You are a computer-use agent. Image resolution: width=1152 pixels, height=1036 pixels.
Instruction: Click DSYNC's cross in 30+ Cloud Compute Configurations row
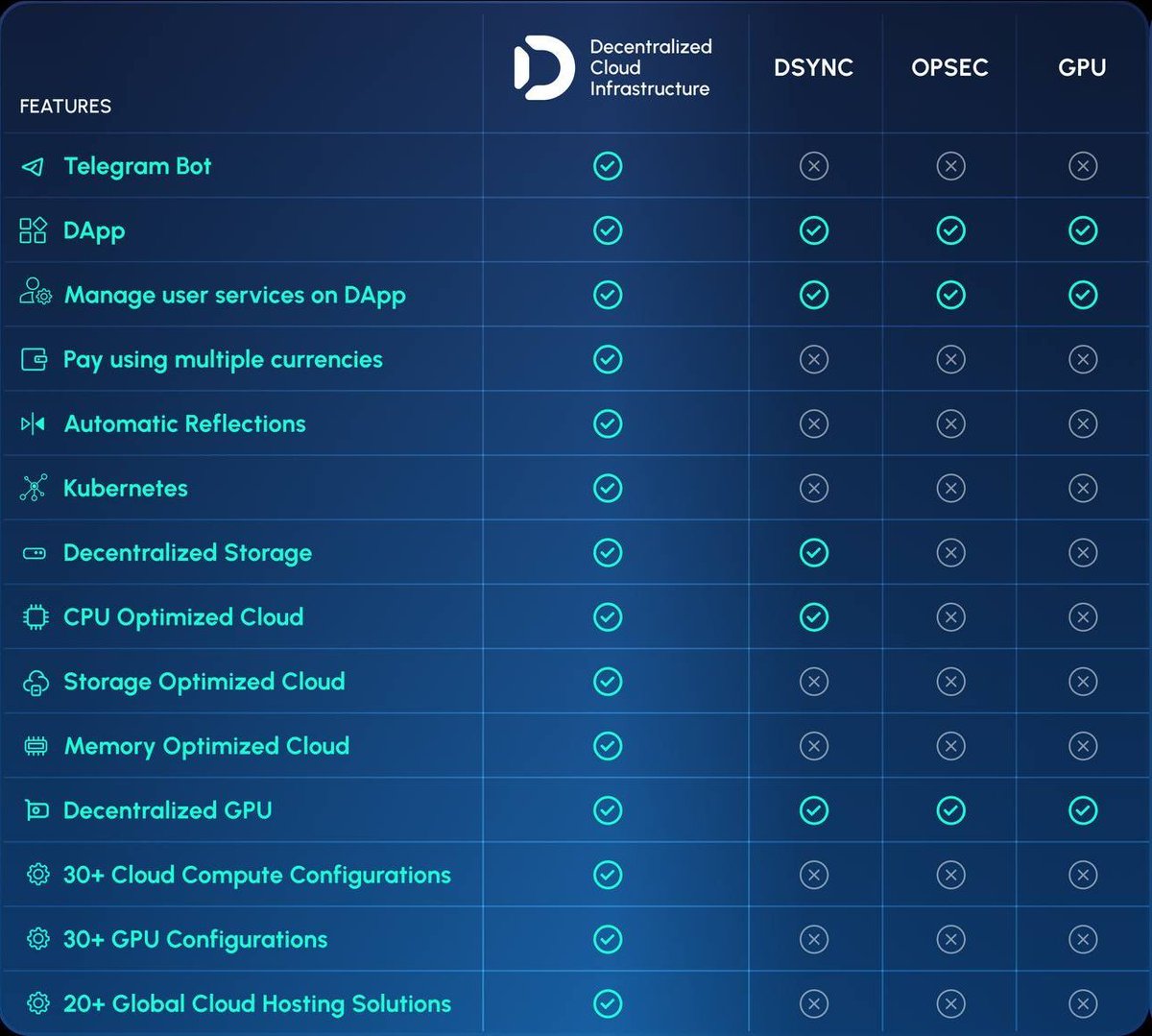(x=814, y=875)
